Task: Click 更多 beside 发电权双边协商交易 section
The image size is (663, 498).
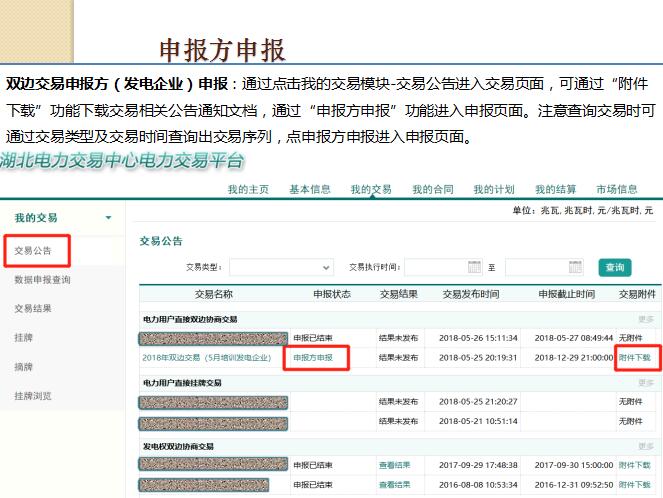Action: coord(645,447)
